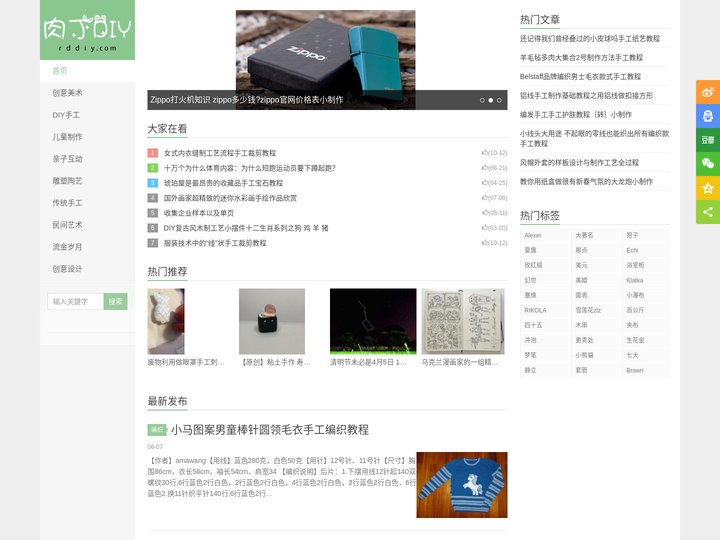
Task: Open the clay sushi figure thumbnail
Action: point(272,321)
